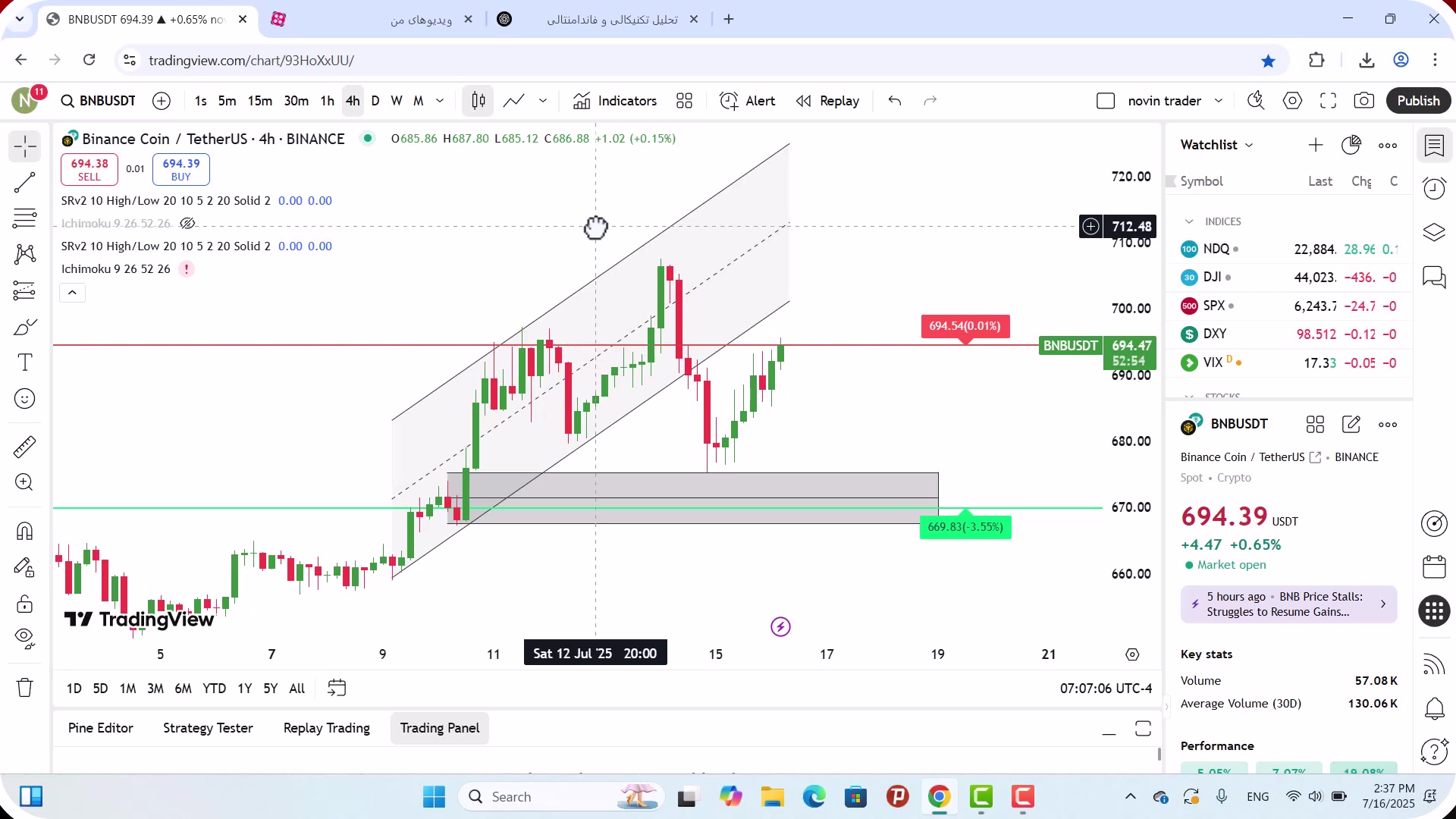The width and height of the screenshot is (1456, 819).
Task: Toggle magnet mode for drawings
Action: tap(24, 531)
